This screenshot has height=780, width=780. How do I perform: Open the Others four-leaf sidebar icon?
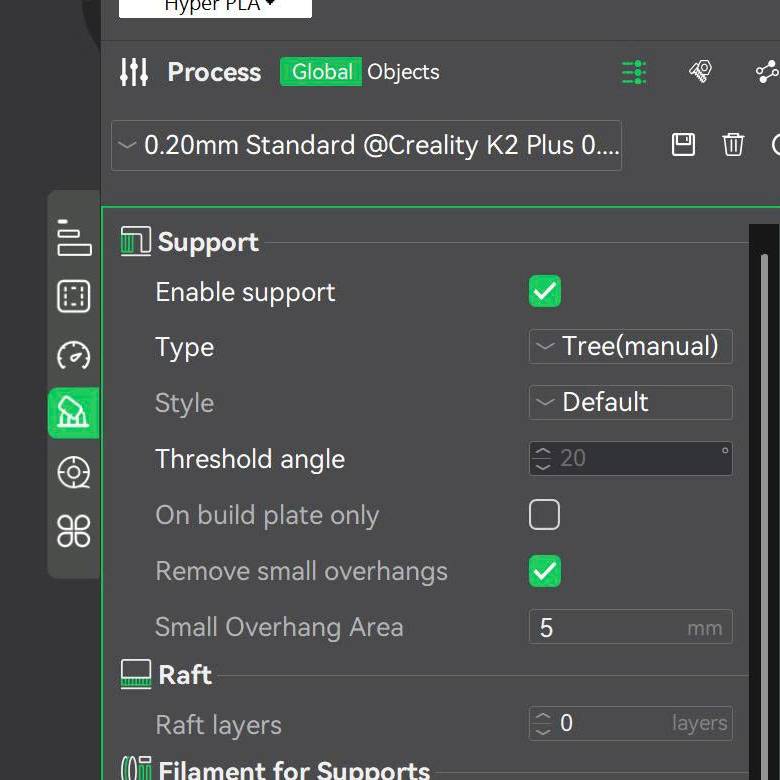(x=74, y=530)
